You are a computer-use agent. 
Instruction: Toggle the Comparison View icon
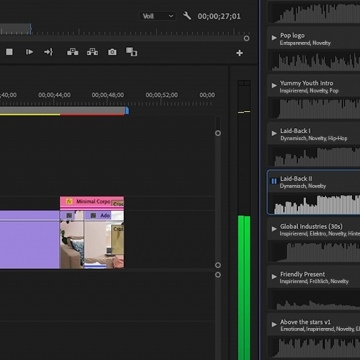tap(131, 52)
